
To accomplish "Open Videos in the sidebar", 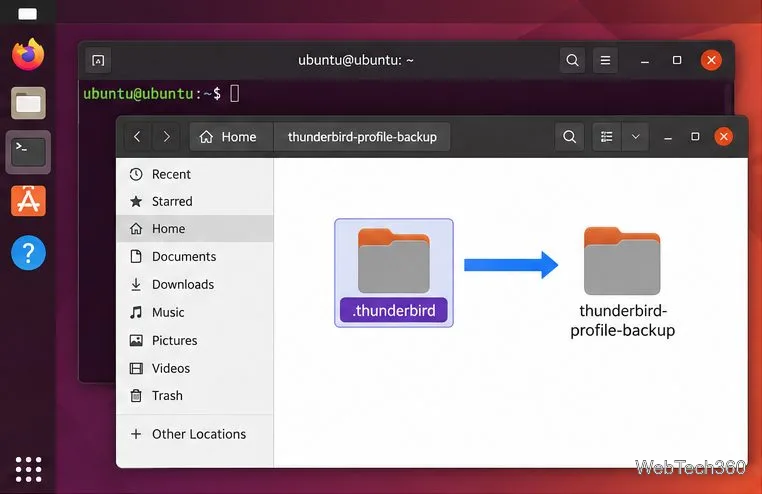I will pyautogui.click(x=195, y=368).
